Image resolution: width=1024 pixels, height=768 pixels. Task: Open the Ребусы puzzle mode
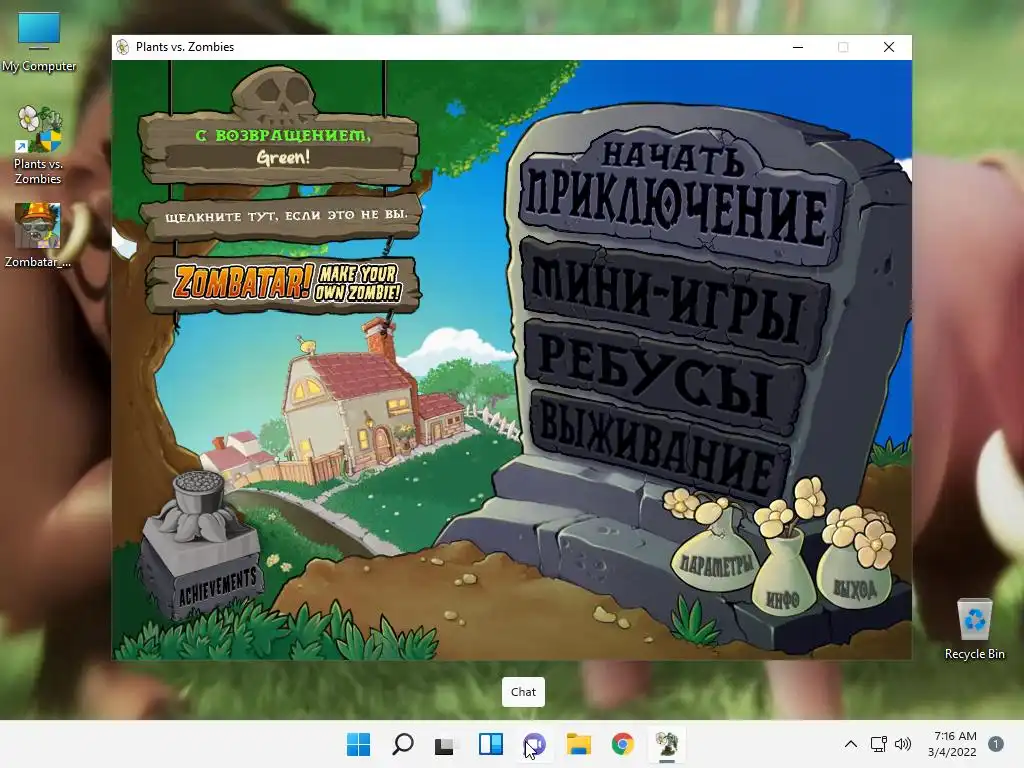point(663,377)
